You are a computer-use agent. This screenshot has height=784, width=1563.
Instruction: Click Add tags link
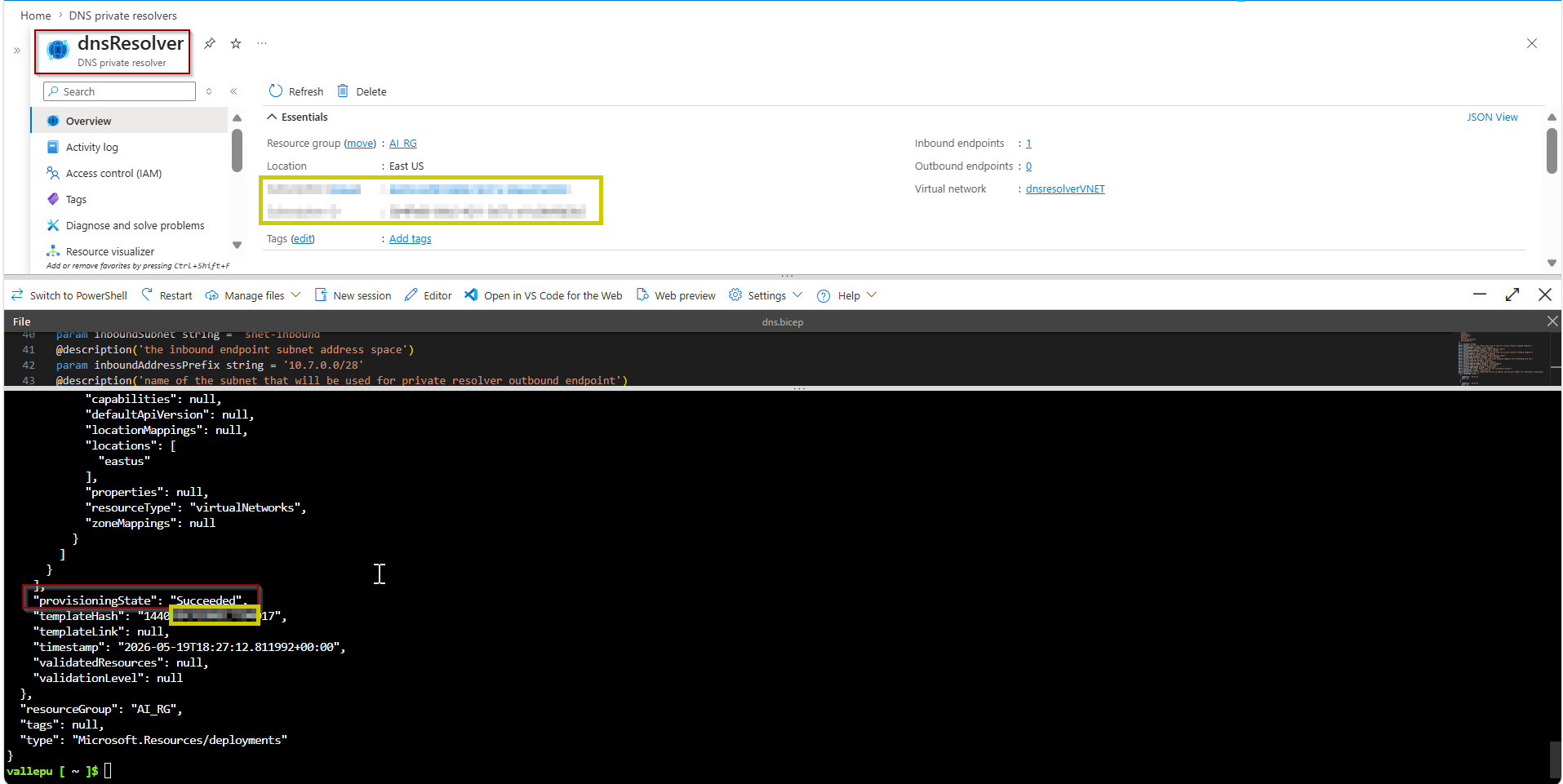tap(411, 239)
